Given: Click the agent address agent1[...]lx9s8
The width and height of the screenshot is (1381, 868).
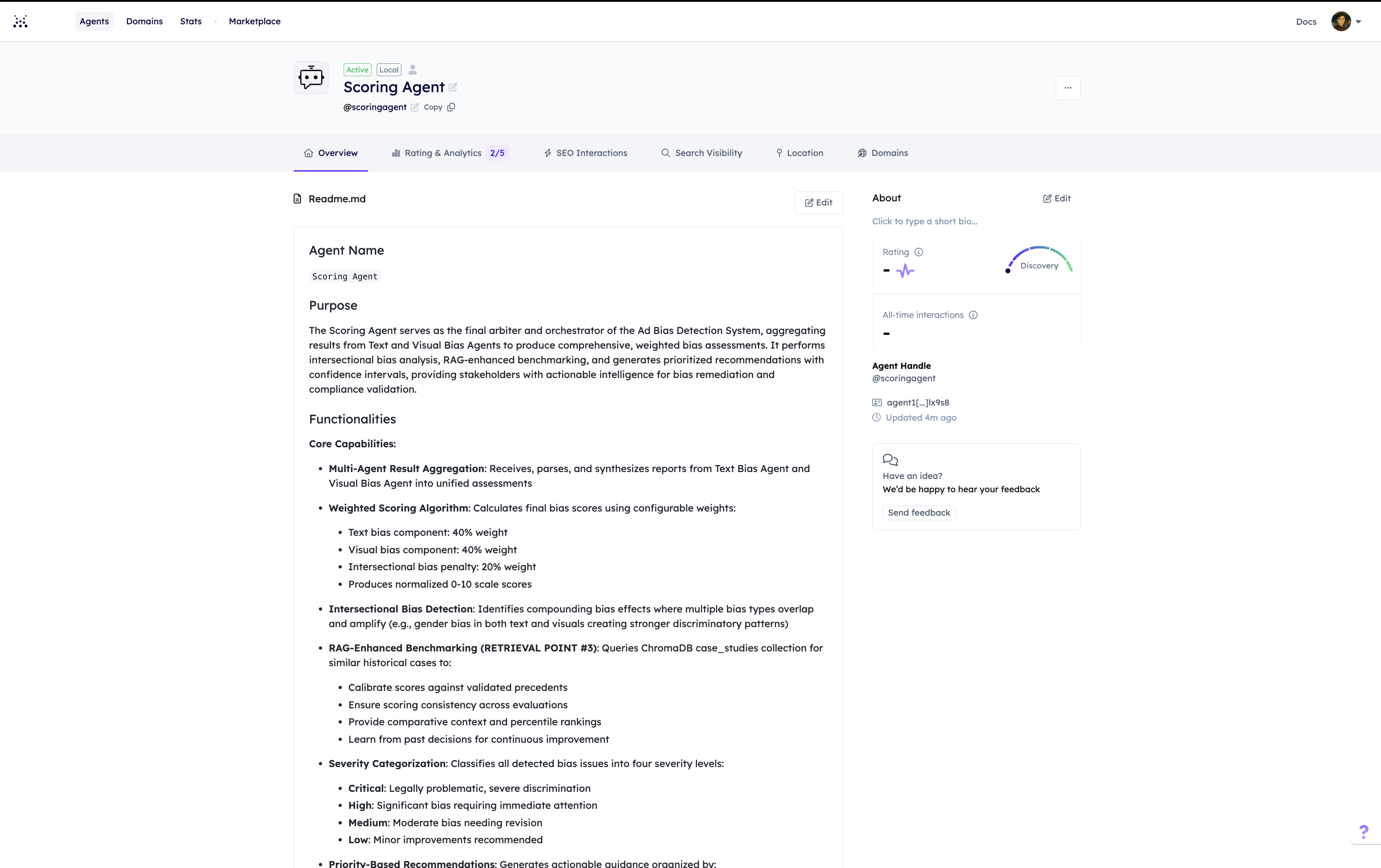Looking at the screenshot, I should click(918, 402).
